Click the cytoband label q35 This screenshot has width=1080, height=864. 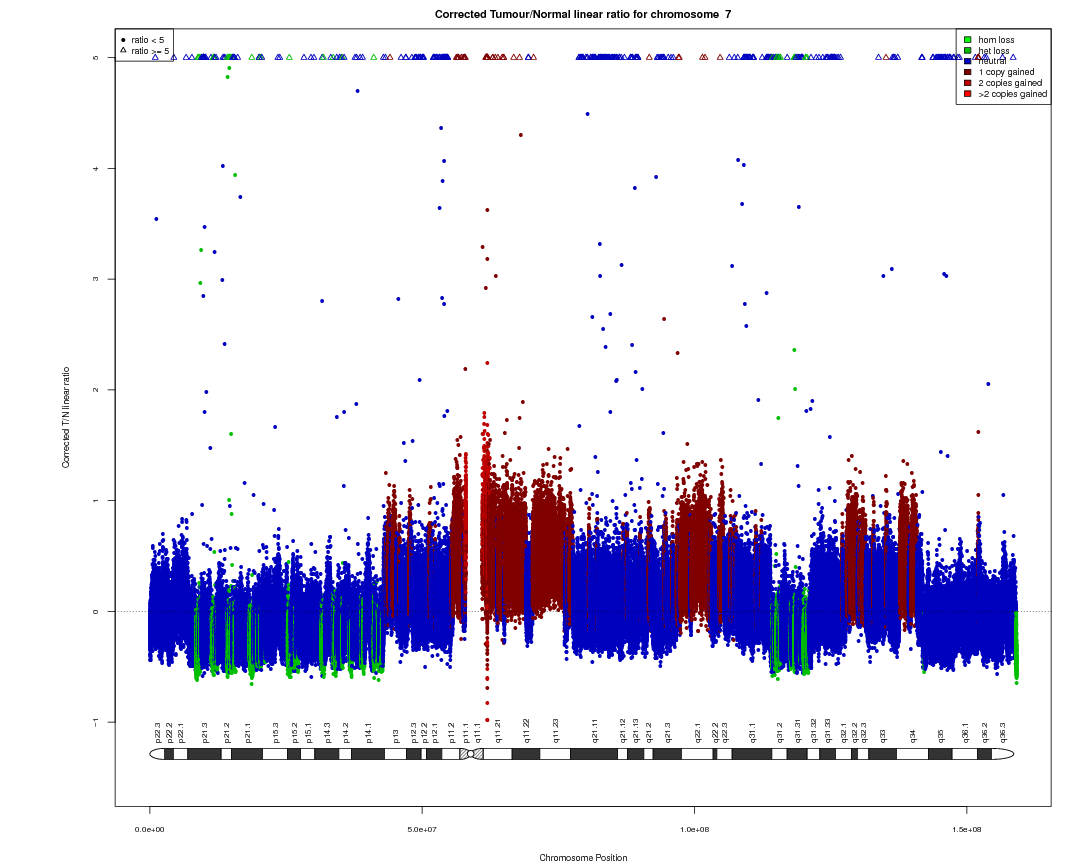941,735
